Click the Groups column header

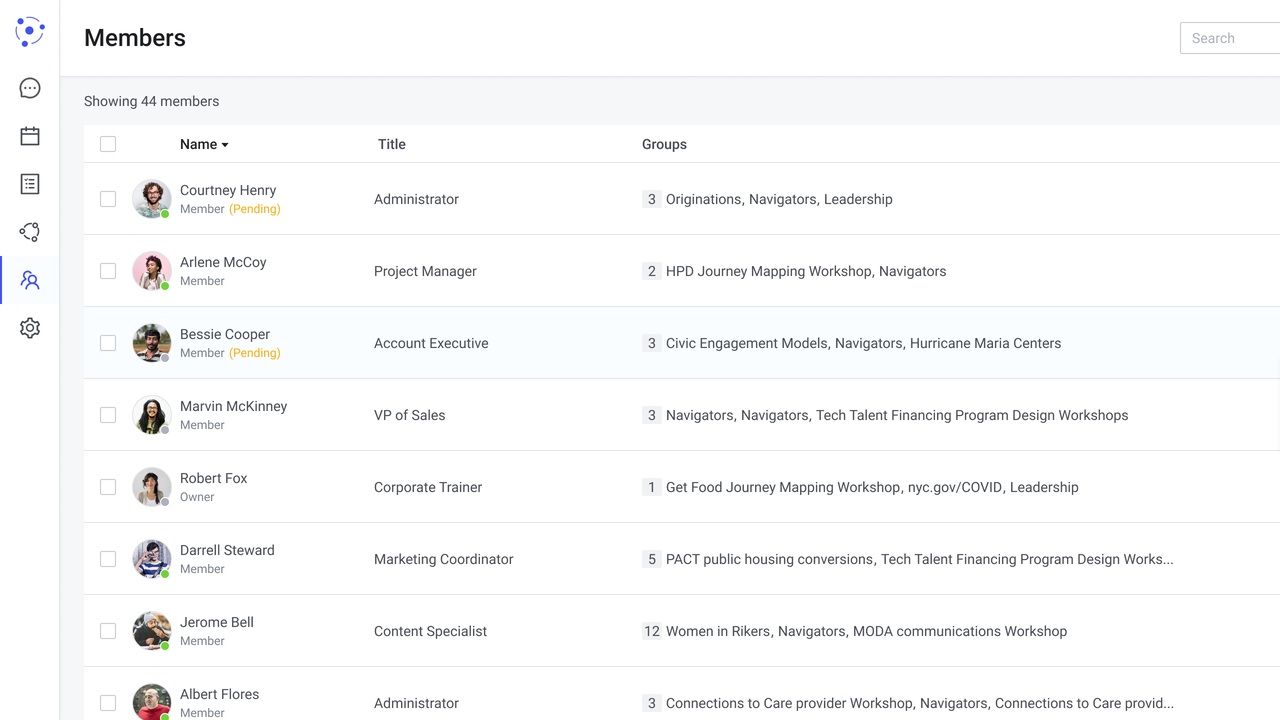click(x=664, y=144)
